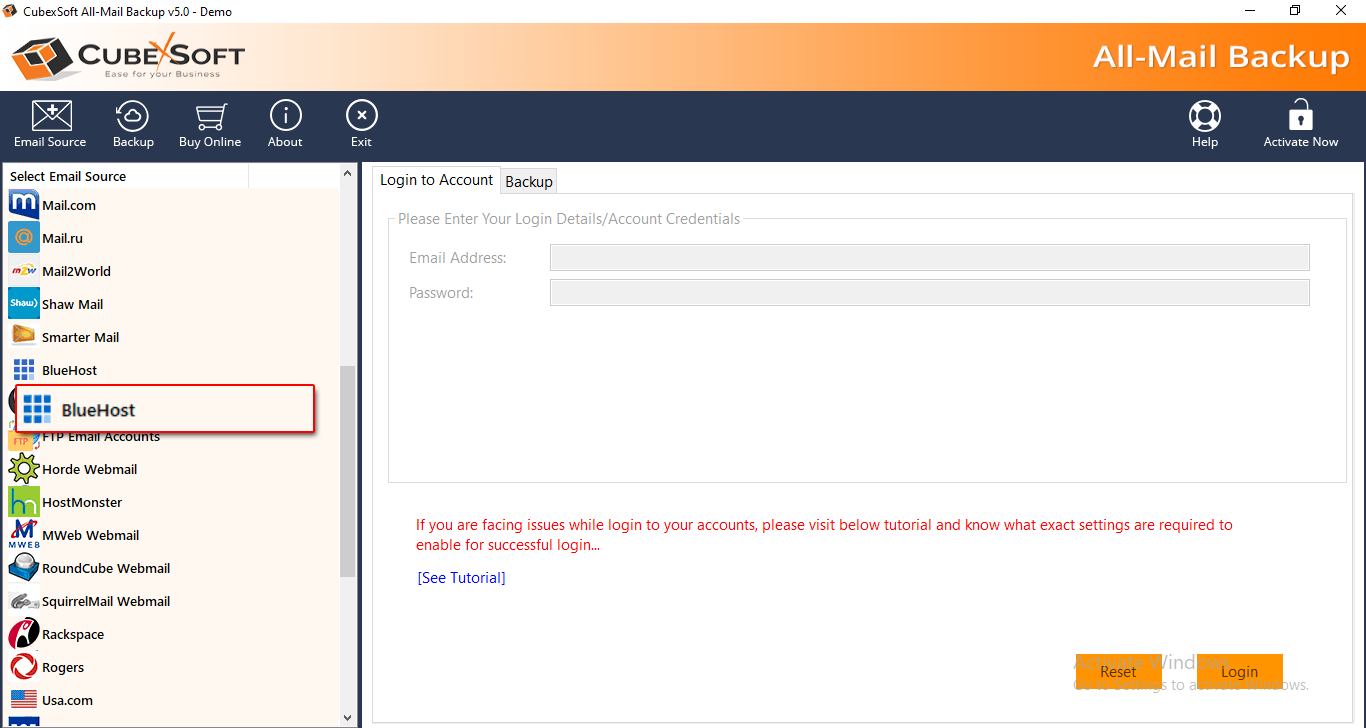The height and width of the screenshot is (728, 1366).
Task: Select RoundCube Webmail entry
Action: click(105, 568)
